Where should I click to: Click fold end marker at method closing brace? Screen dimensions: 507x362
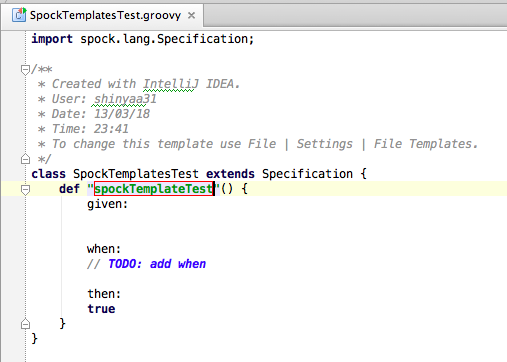tap(25, 324)
